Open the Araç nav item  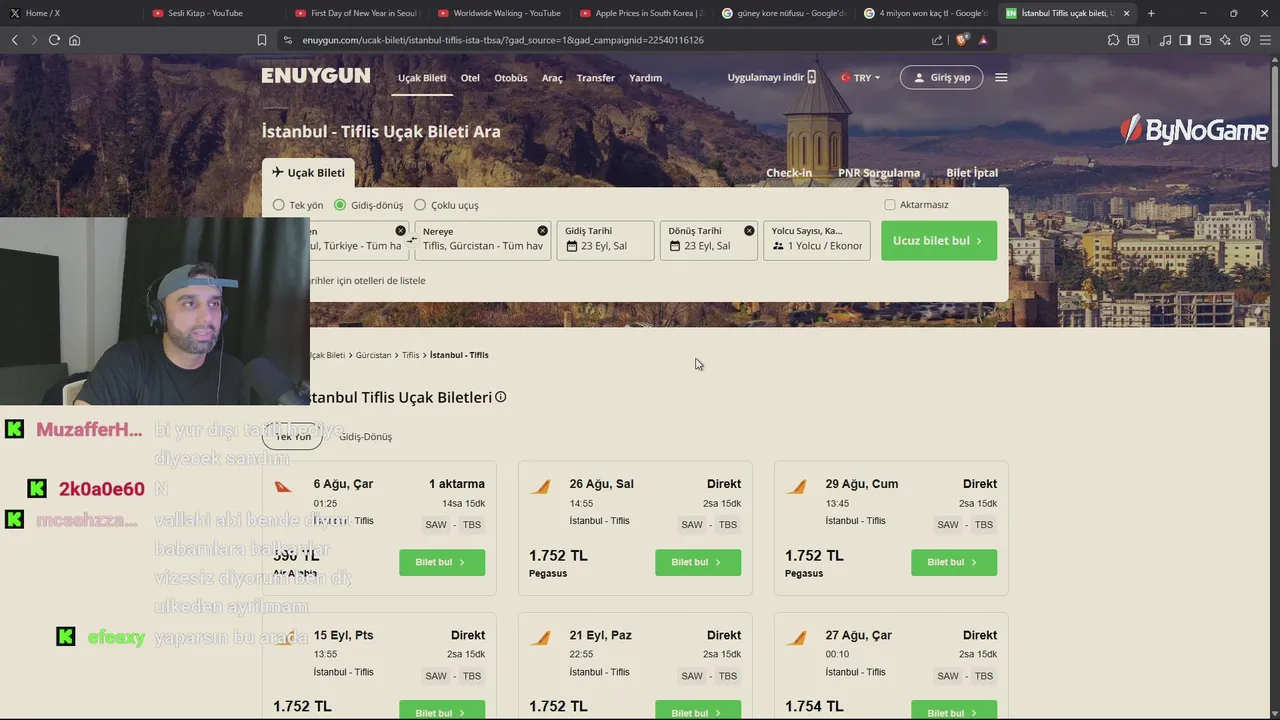(552, 78)
